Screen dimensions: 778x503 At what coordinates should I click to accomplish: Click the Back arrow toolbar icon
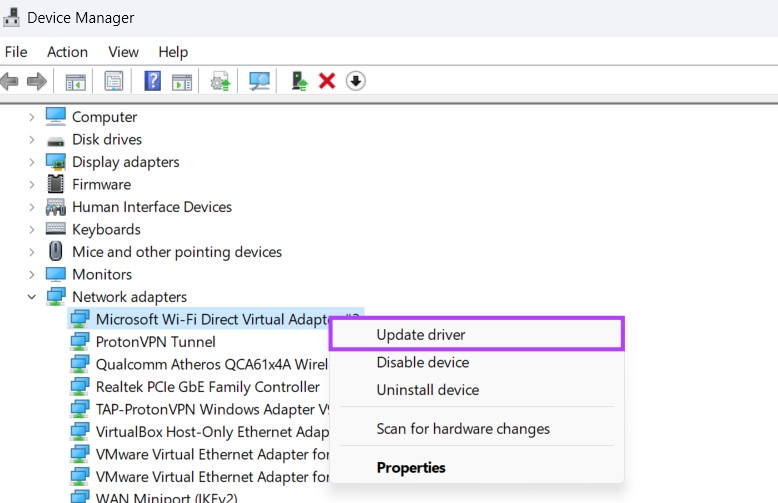(x=10, y=81)
